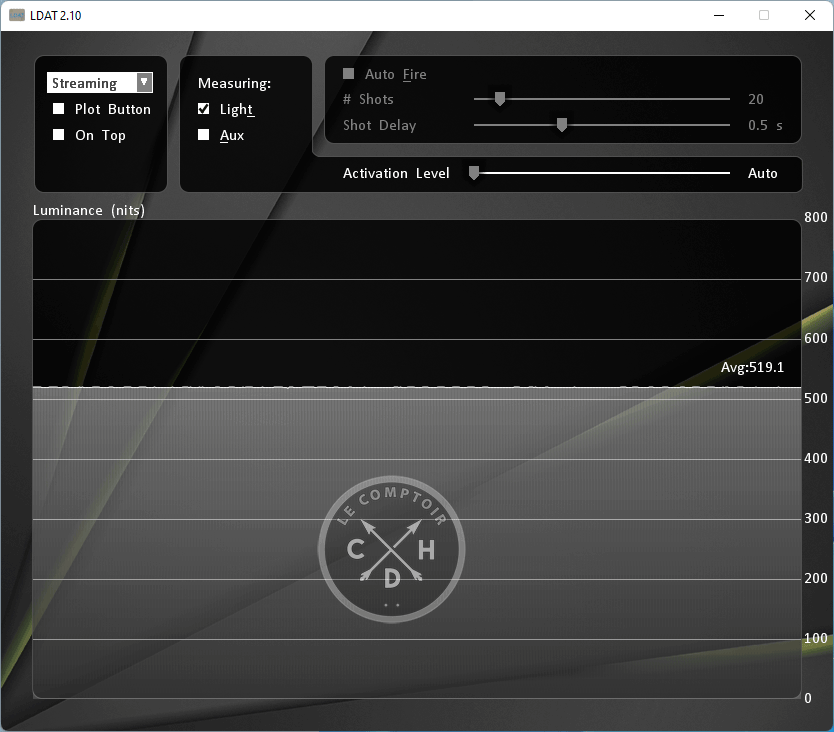The image size is (834, 732).
Task: Toggle the Auto Fire checkbox
Action: pos(349,74)
